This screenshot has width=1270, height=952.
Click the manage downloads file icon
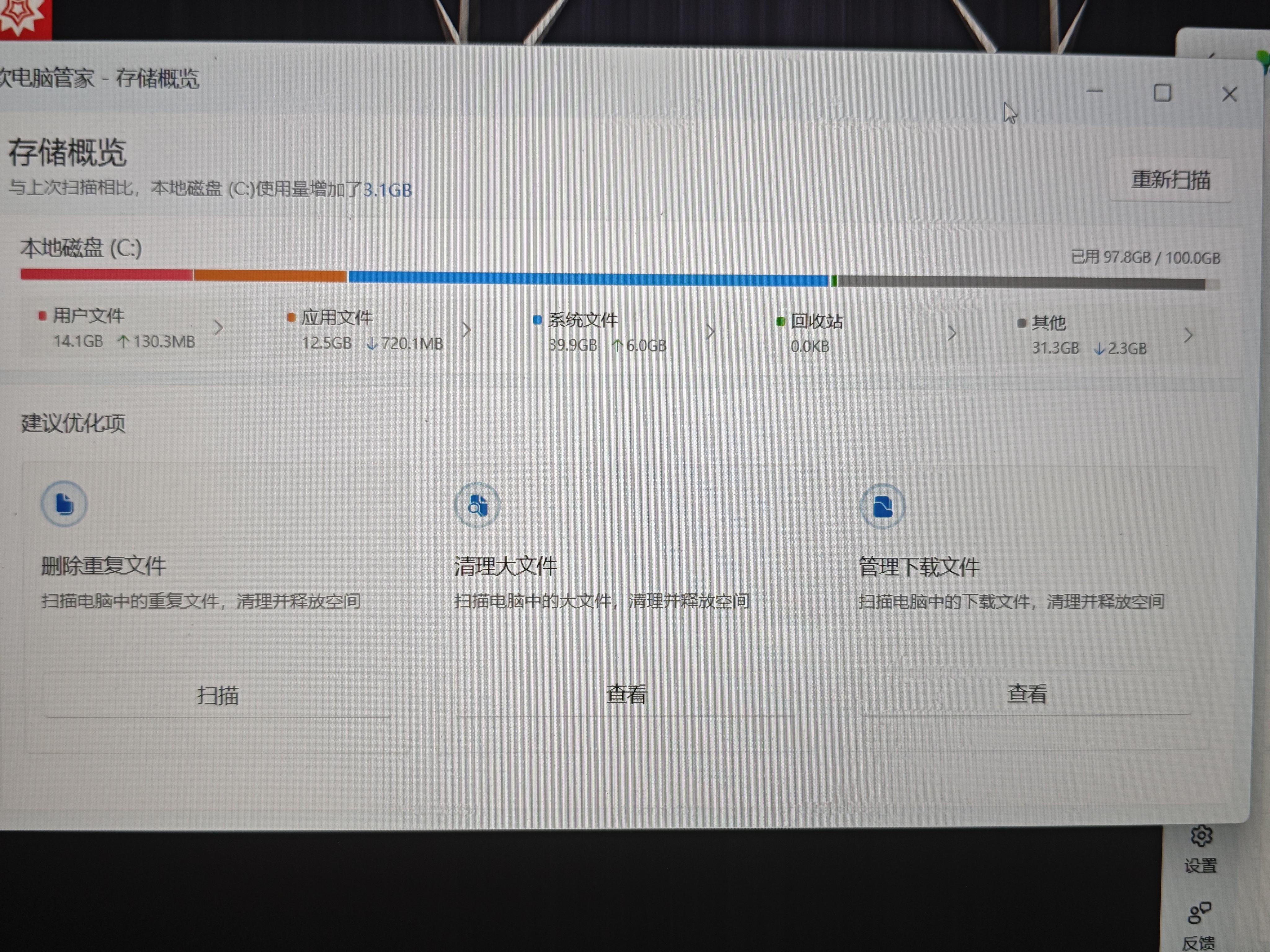click(882, 506)
